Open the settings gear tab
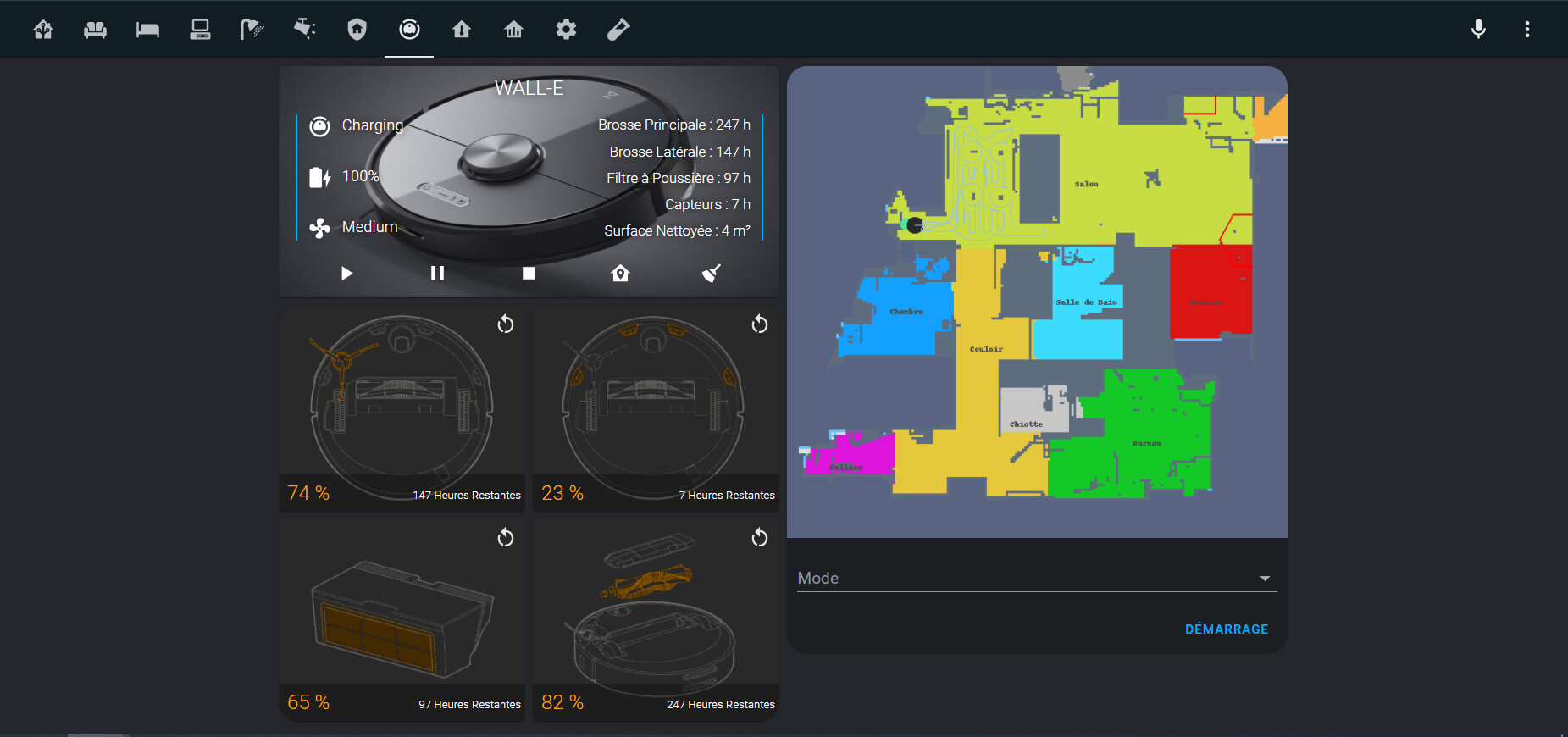Image resolution: width=1568 pixels, height=737 pixels. [x=566, y=30]
